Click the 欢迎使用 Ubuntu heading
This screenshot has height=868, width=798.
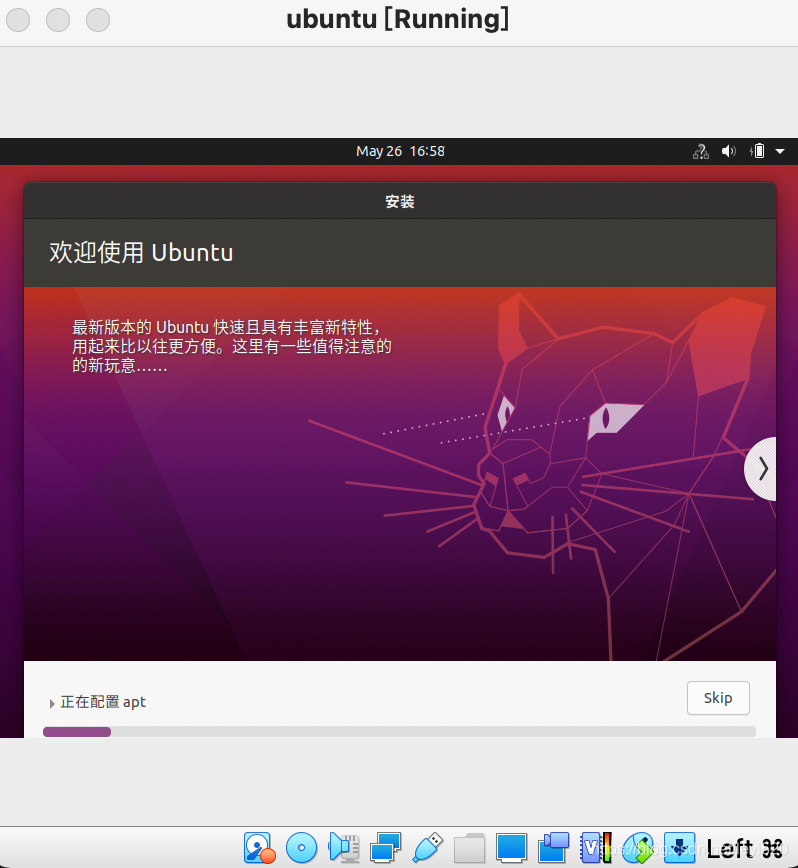point(141,252)
